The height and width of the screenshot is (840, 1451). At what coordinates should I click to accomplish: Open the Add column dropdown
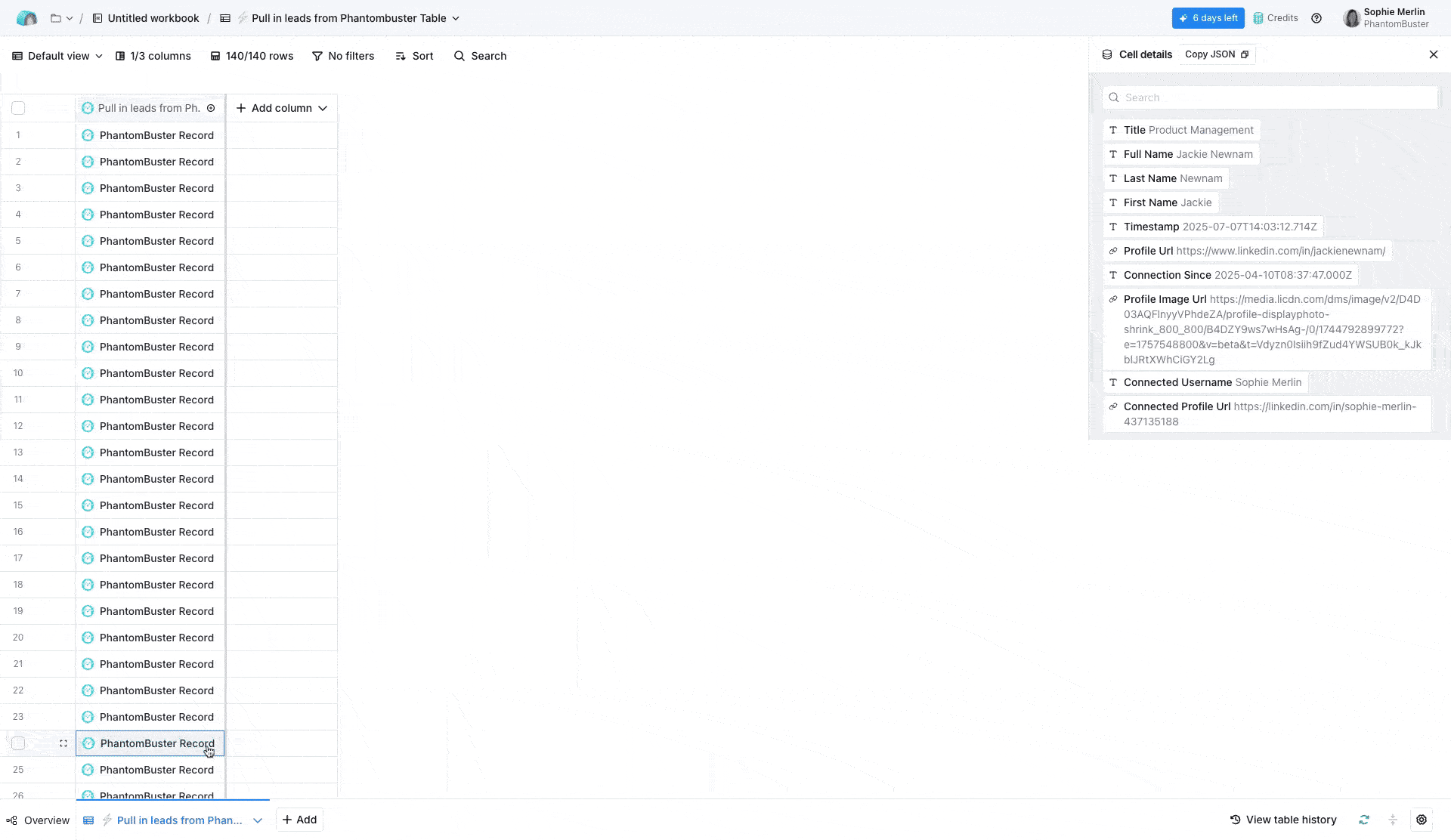click(x=282, y=108)
